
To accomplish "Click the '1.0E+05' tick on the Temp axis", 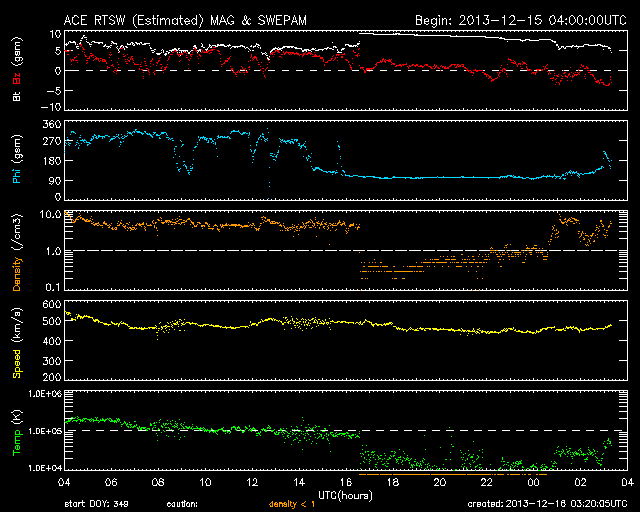I will click(45, 431).
